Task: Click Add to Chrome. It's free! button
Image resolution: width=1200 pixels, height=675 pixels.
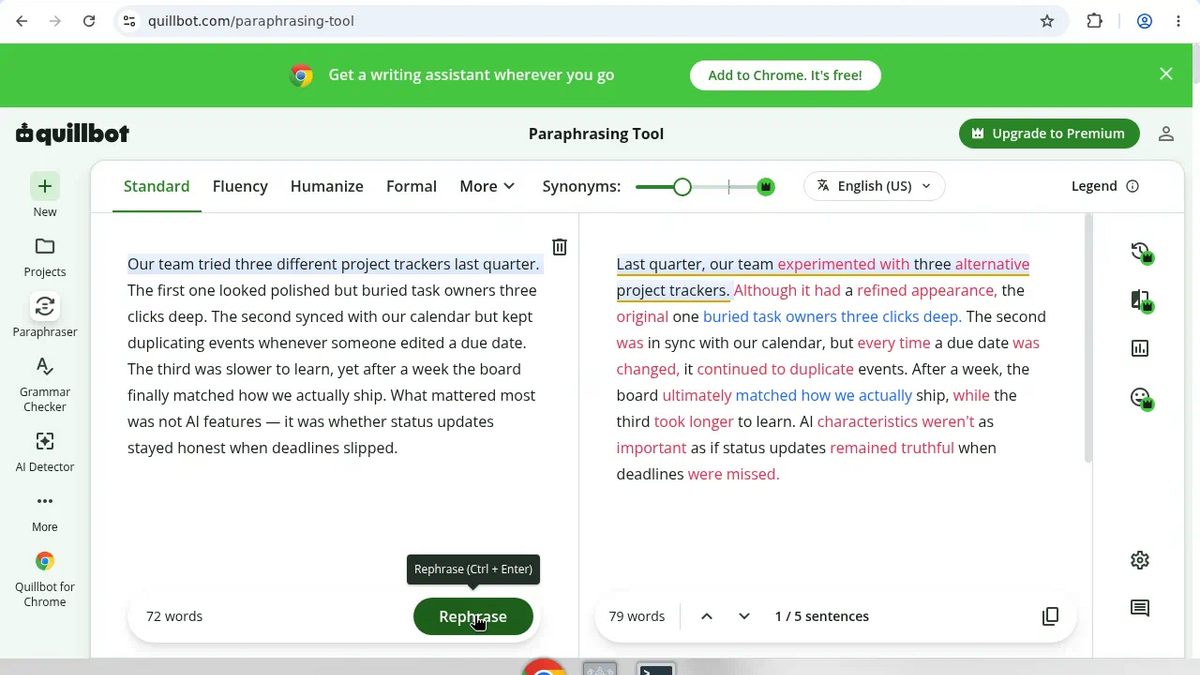Action: (x=785, y=75)
